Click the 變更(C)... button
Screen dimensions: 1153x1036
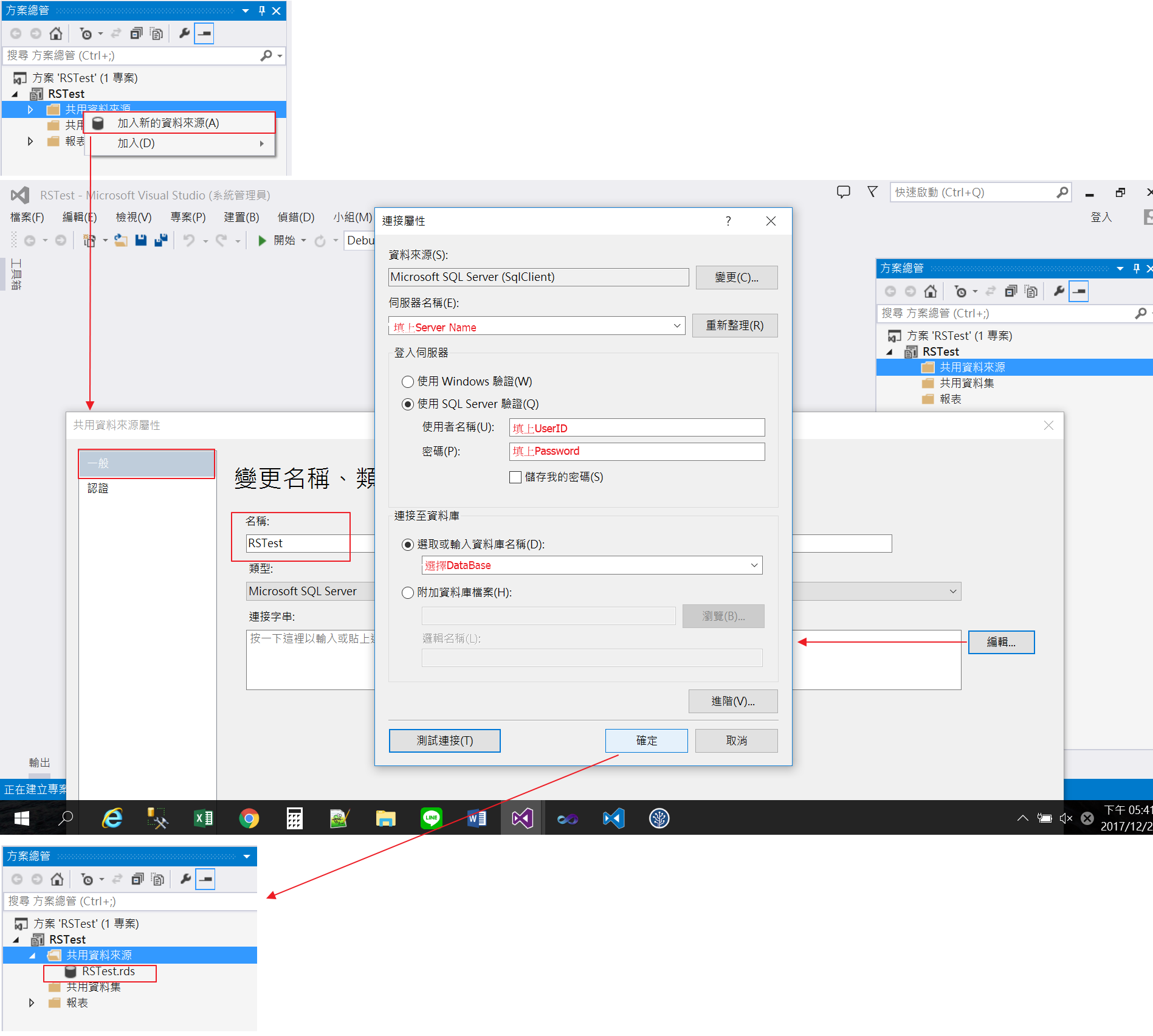tap(737, 278)
